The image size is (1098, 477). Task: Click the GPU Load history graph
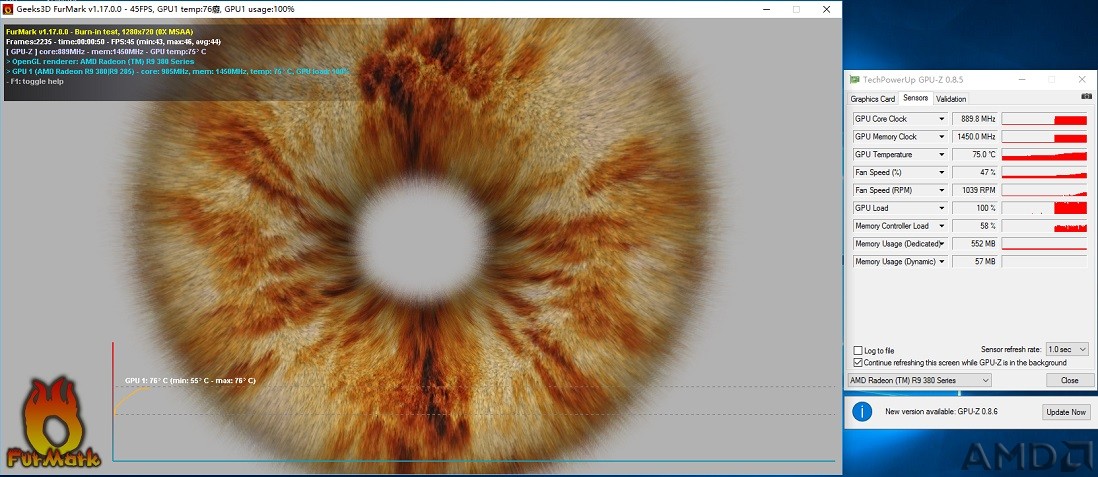[1044, 208]
